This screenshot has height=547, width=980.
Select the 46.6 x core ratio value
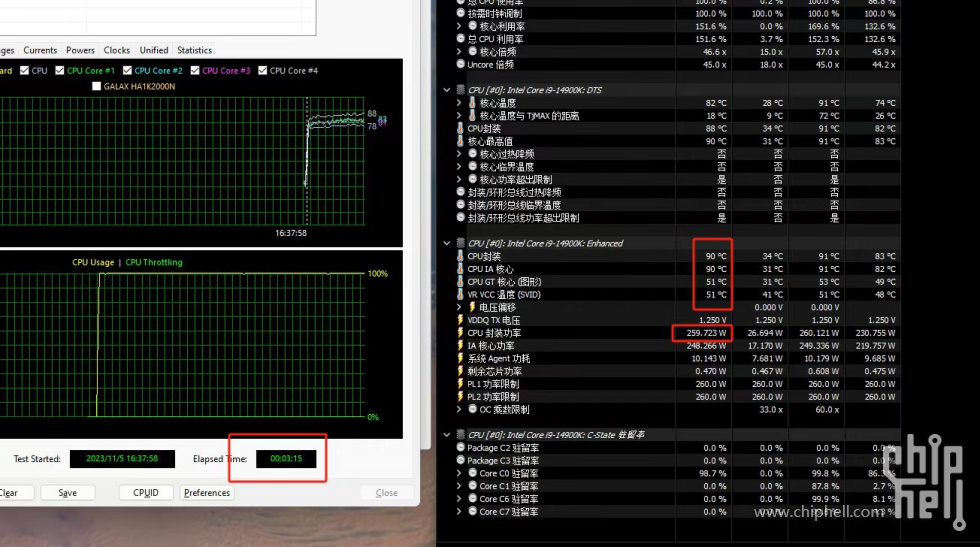[x=714, y=52]
